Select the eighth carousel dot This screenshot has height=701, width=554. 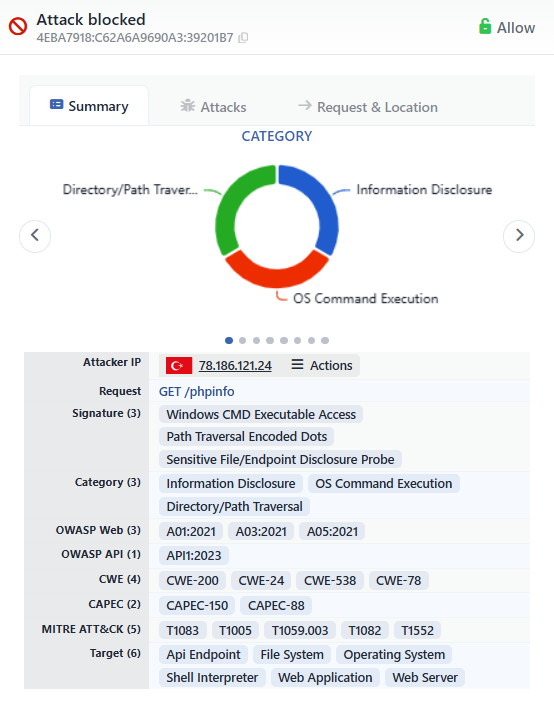pos(325,341)
